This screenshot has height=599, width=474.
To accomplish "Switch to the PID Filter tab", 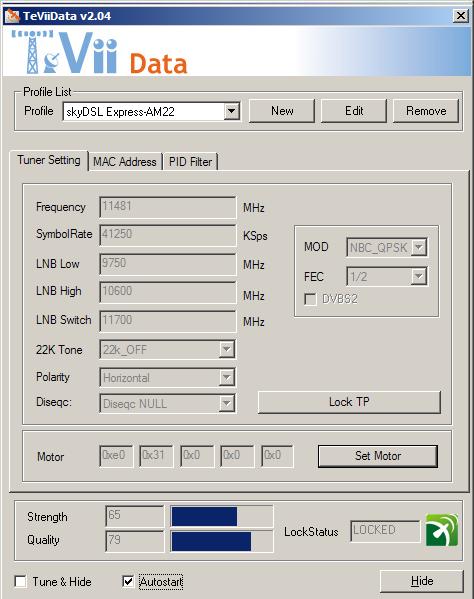I will point(190,162).
